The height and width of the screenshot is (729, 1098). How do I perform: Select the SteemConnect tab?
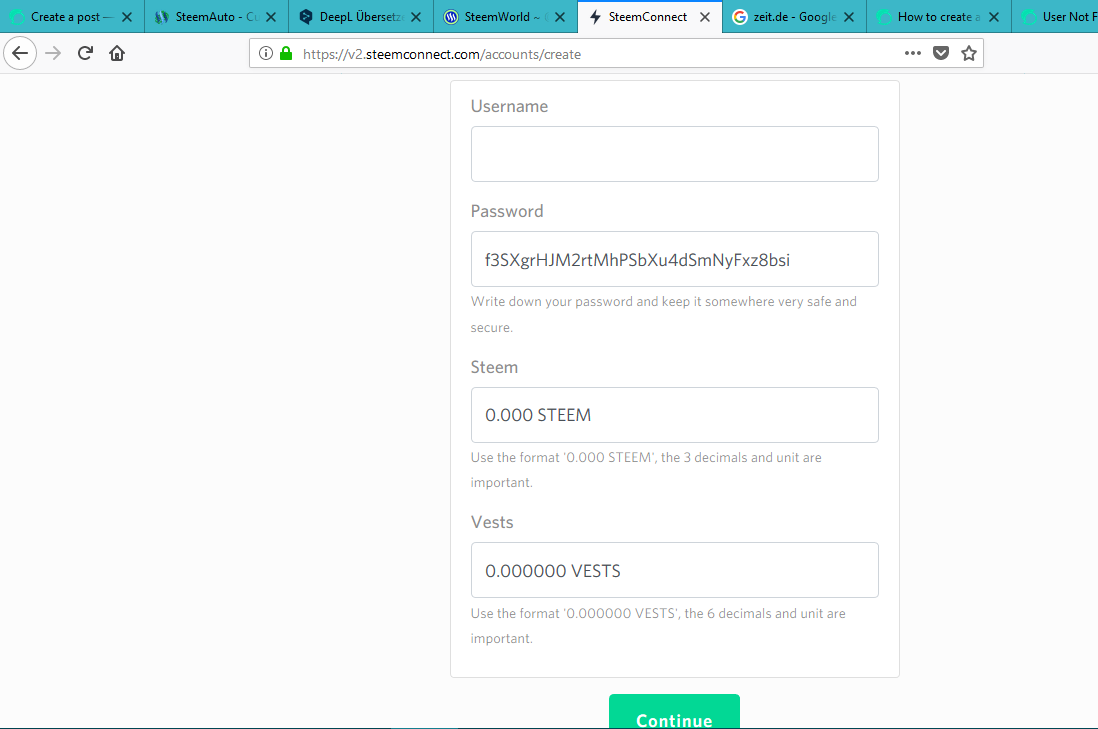click(650, 17)
